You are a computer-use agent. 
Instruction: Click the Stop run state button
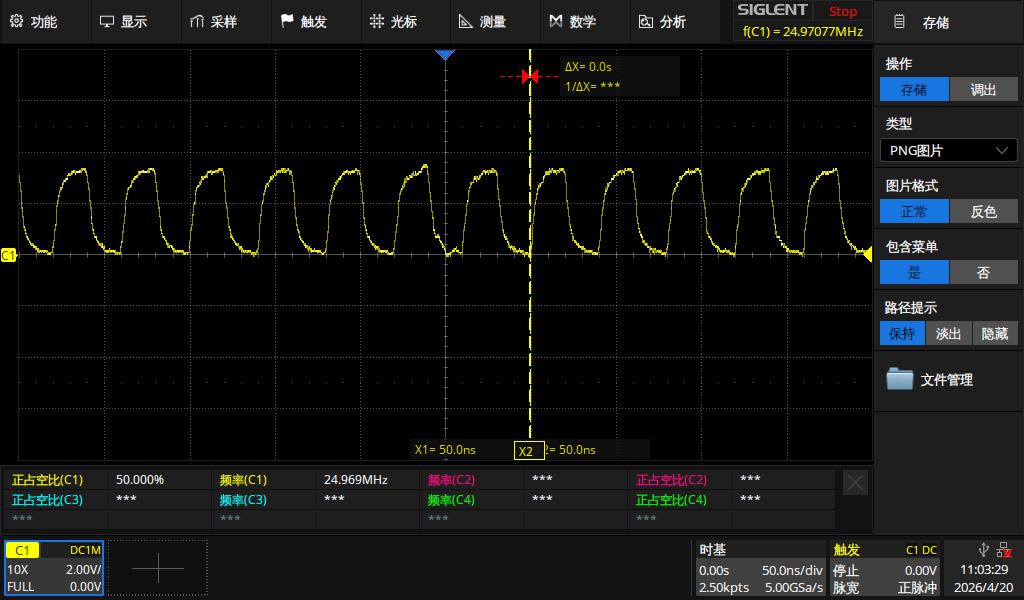point(842,11)
